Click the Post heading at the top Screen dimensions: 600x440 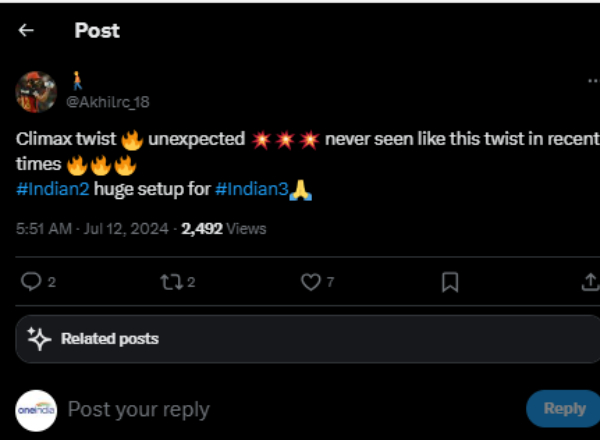98,31
